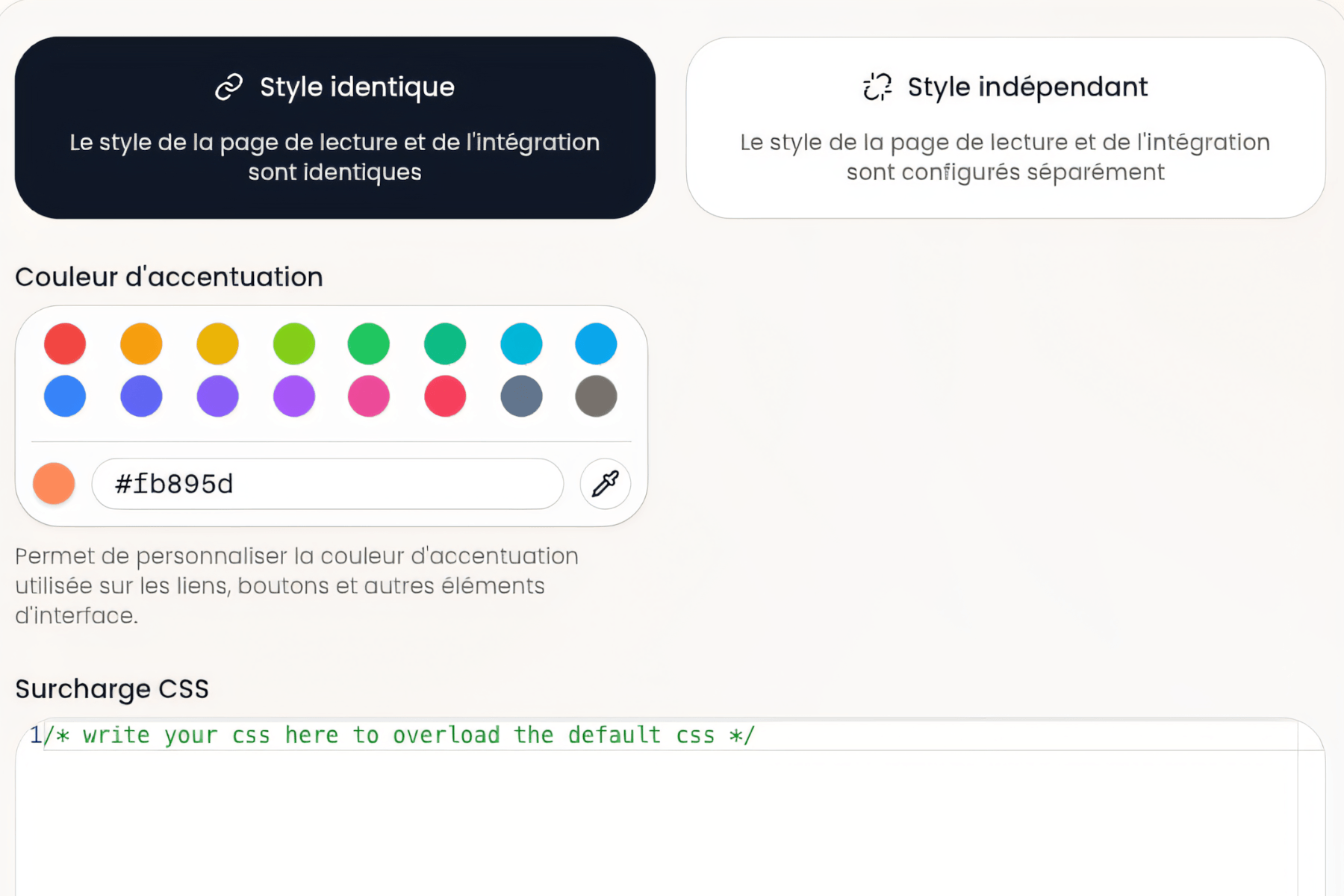Choose the brownish gray color swatch
This screenshot has height=896, width=1344.
[x=596, y=396]
